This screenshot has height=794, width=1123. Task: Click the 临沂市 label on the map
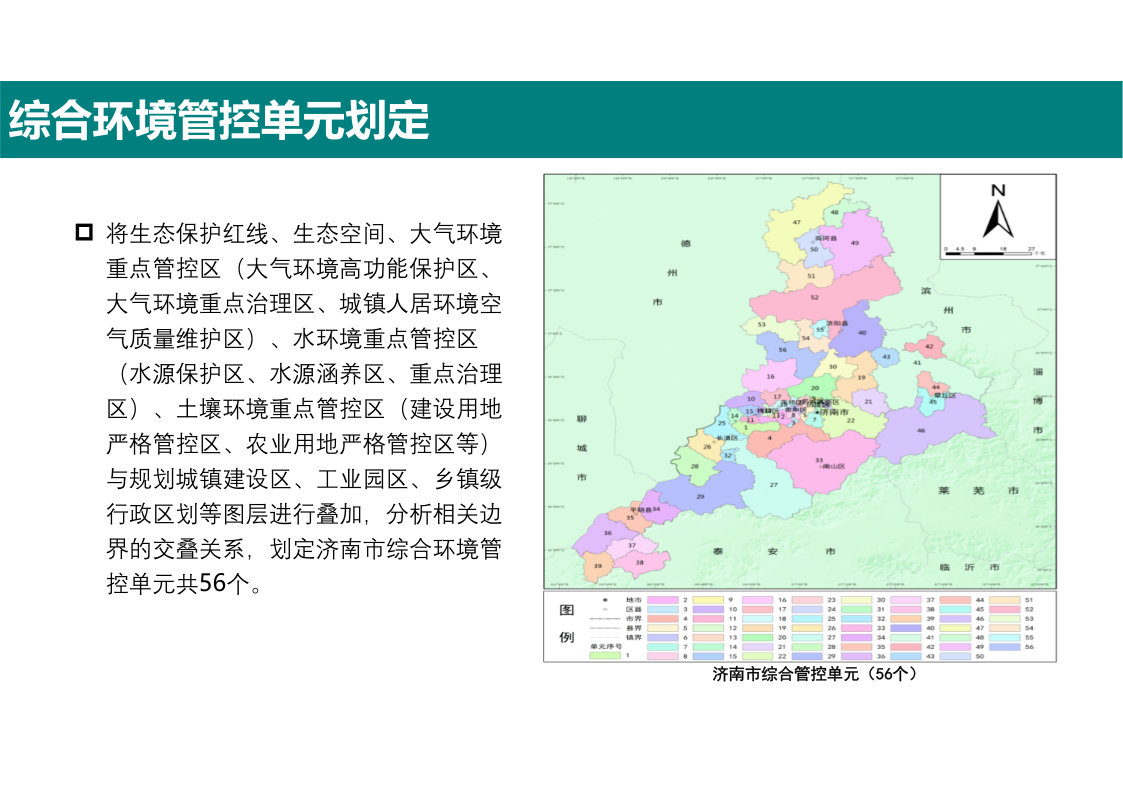(x=970, y=567)
